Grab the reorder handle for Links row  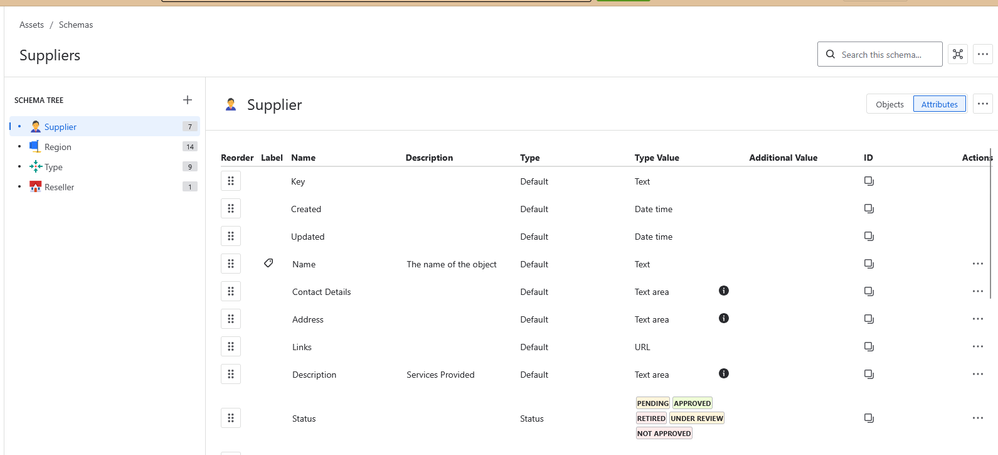[x=230, y=346]
